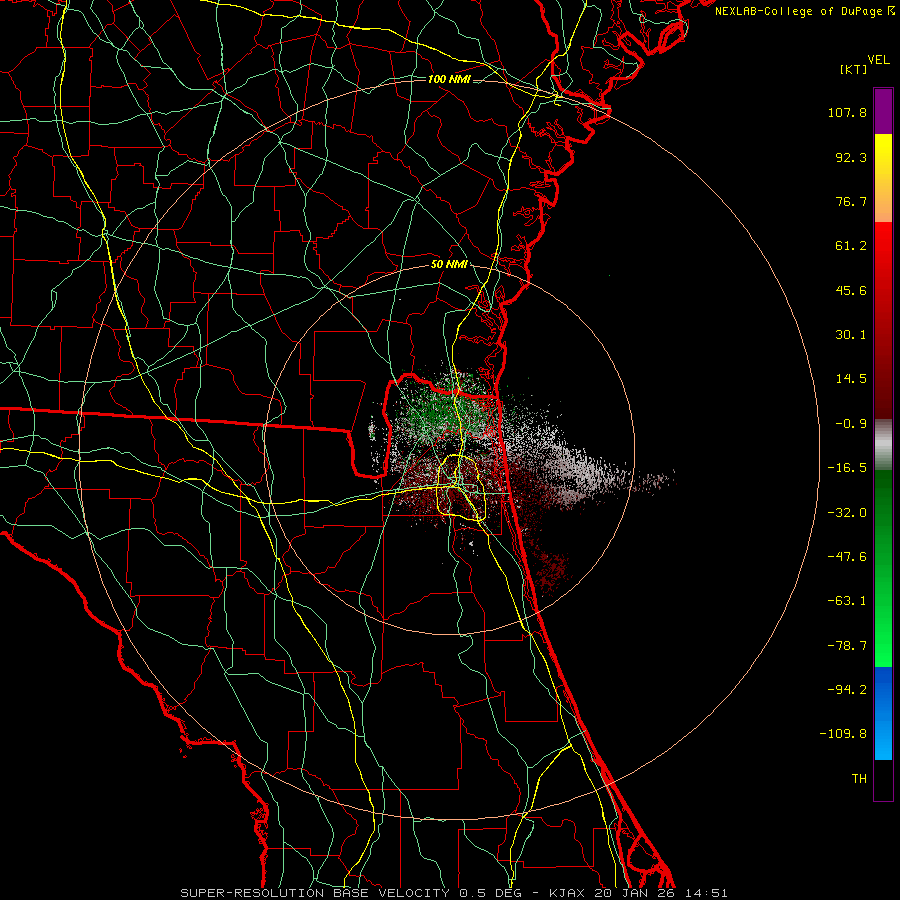Select the -78.7 legend value
This screenshot has height=900, width=900.
click(847, 646)
